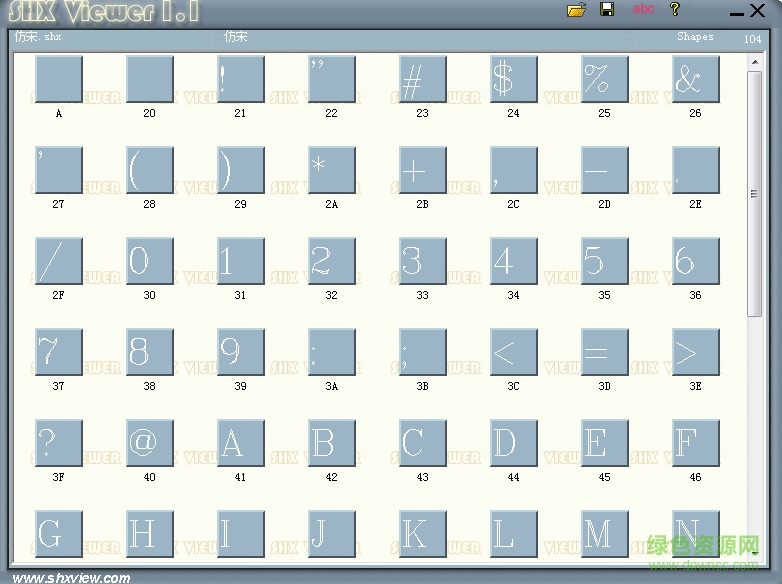The width and height of the screenshot is (782, 584).
Task: Select the digit 0 glyph tile 30
Action: pos(150,261)
